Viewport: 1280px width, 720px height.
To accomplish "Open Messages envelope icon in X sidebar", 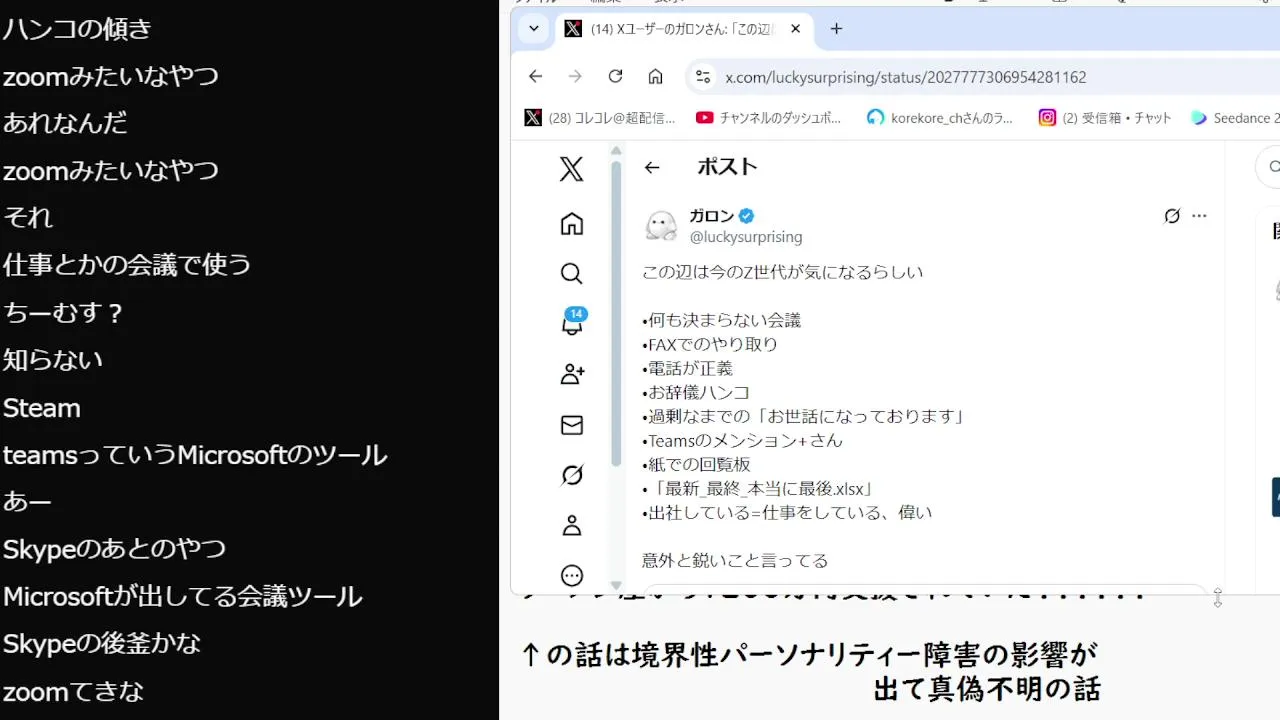I will [x=572, y=426].
